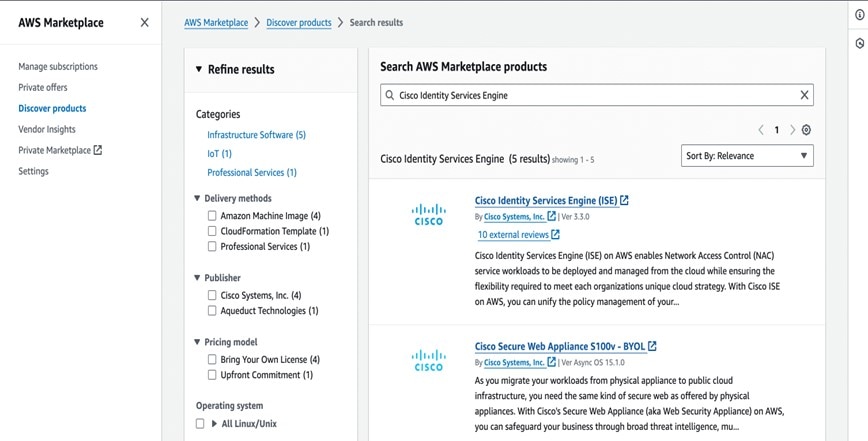Viewport: 868px width, 441px height.
Task: Collapse the Delivery methods section
Action: coord(197,198)
